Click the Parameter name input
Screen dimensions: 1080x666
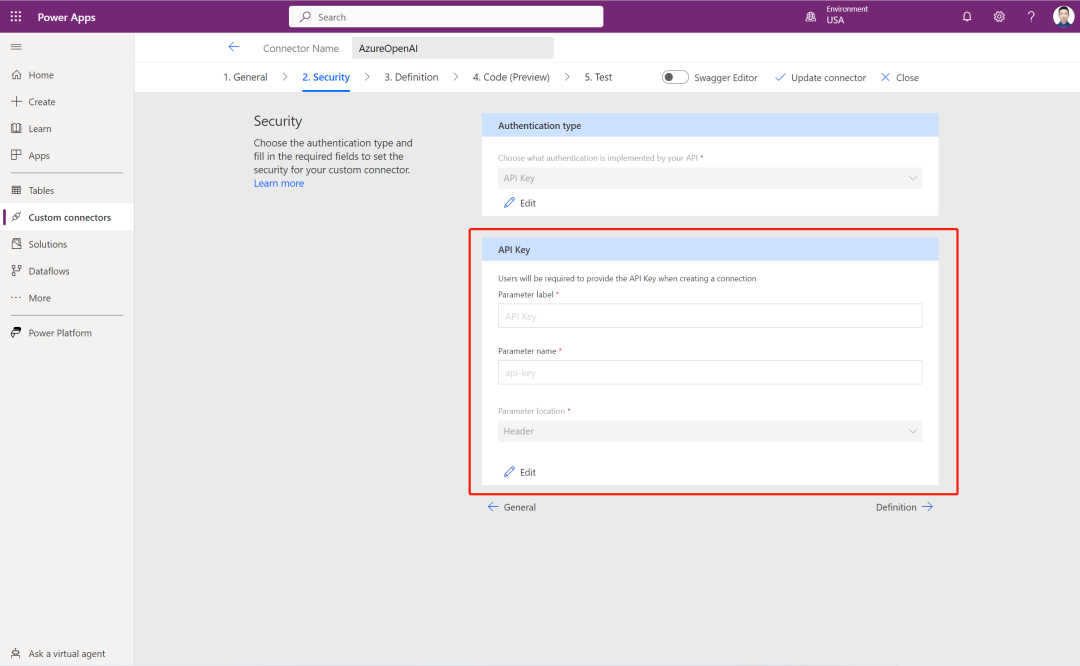[x=709, y=373]
